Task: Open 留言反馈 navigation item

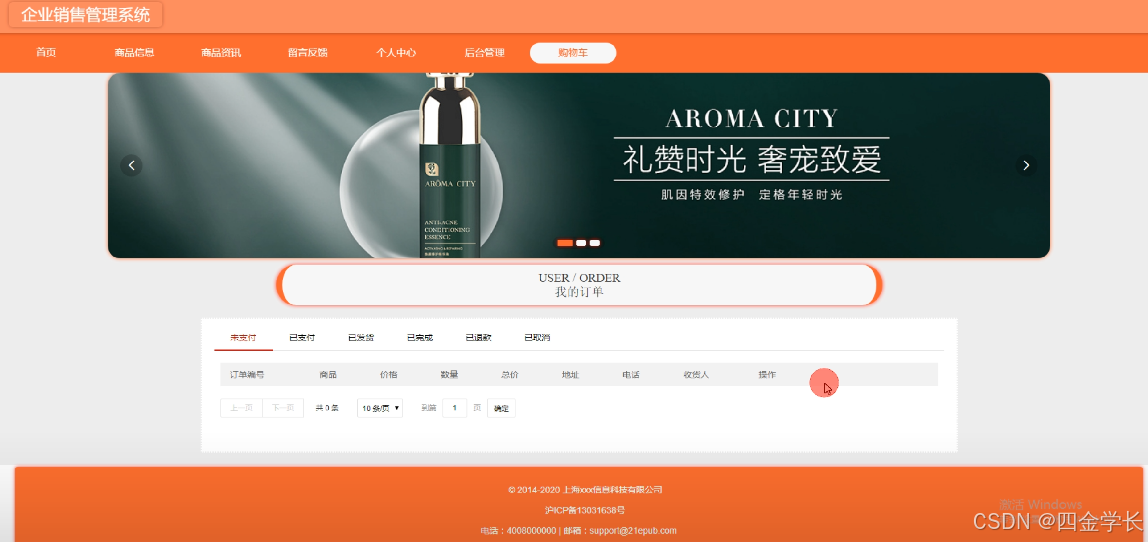Action: point(308,53)
